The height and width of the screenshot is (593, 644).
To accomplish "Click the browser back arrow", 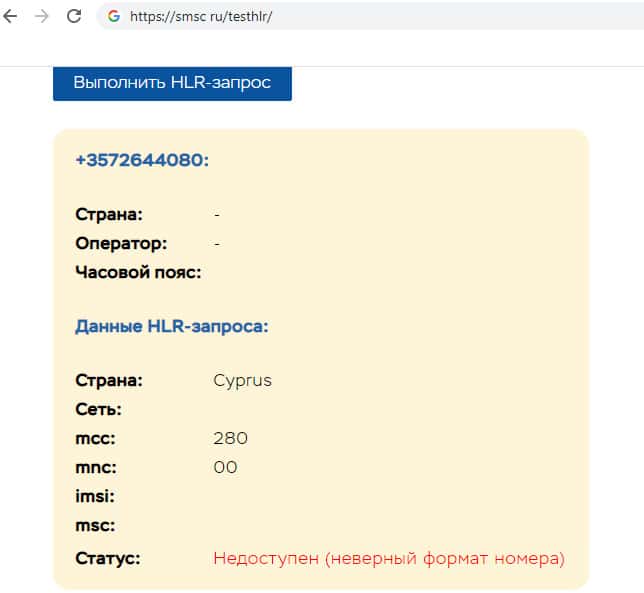I will point(11,16).
